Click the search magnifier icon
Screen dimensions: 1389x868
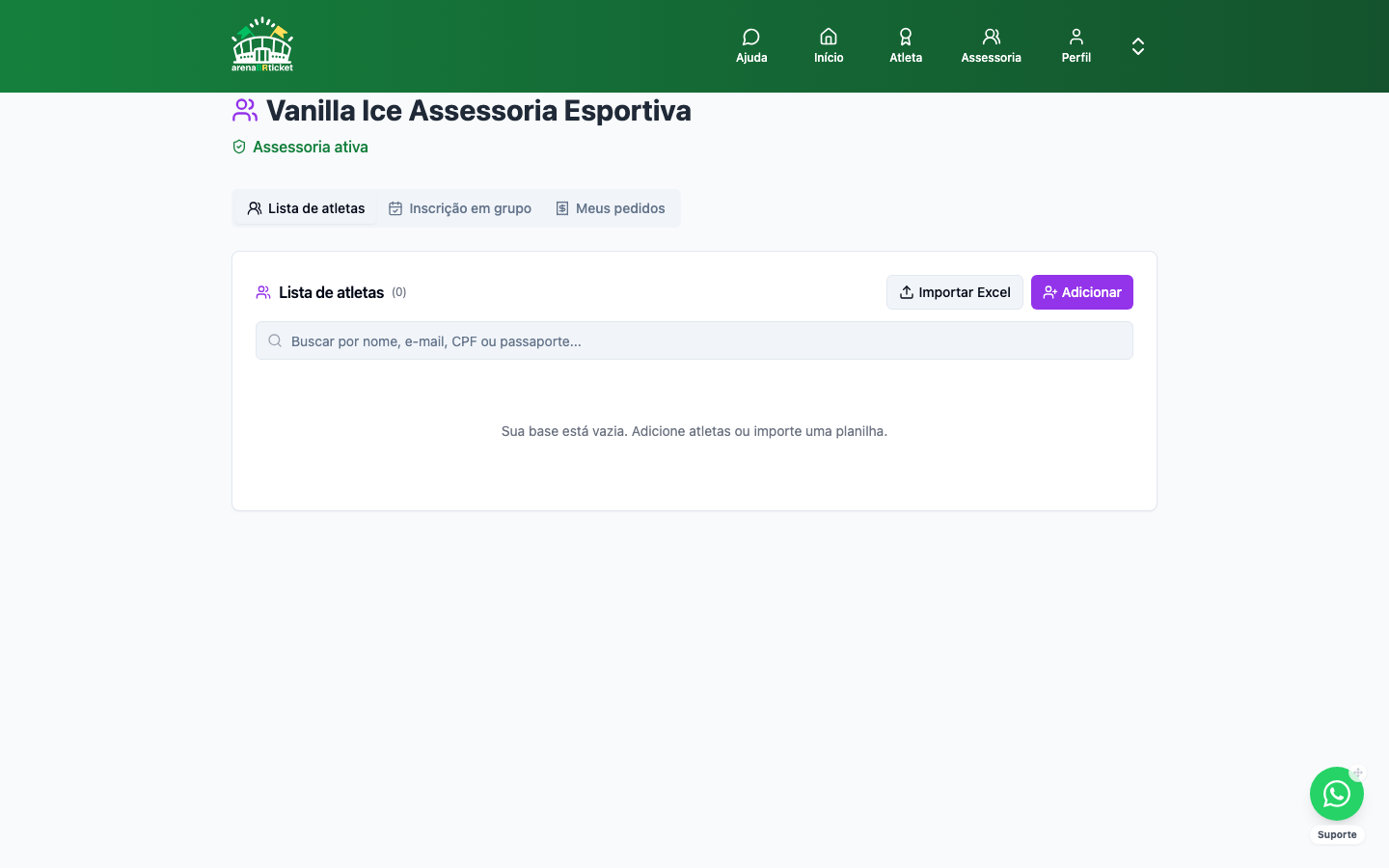(275, 340)
